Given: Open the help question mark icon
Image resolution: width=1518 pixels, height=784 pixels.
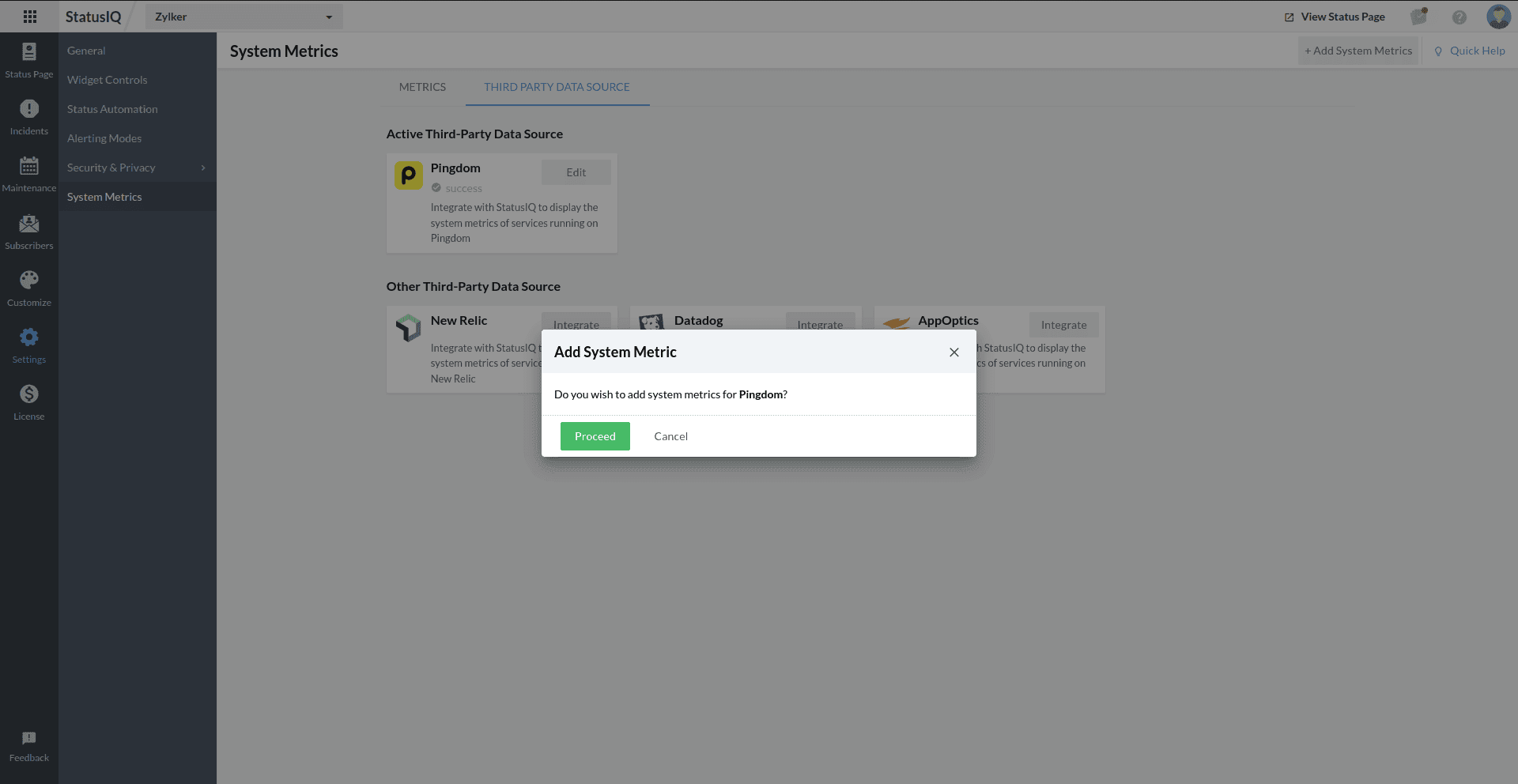Looking at the screenshot, I should pos(1459,17).
